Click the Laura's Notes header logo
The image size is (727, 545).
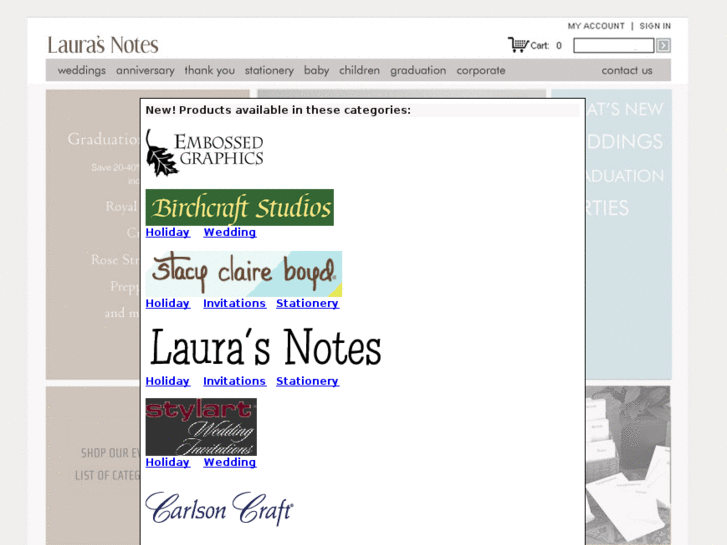point(103,45)
